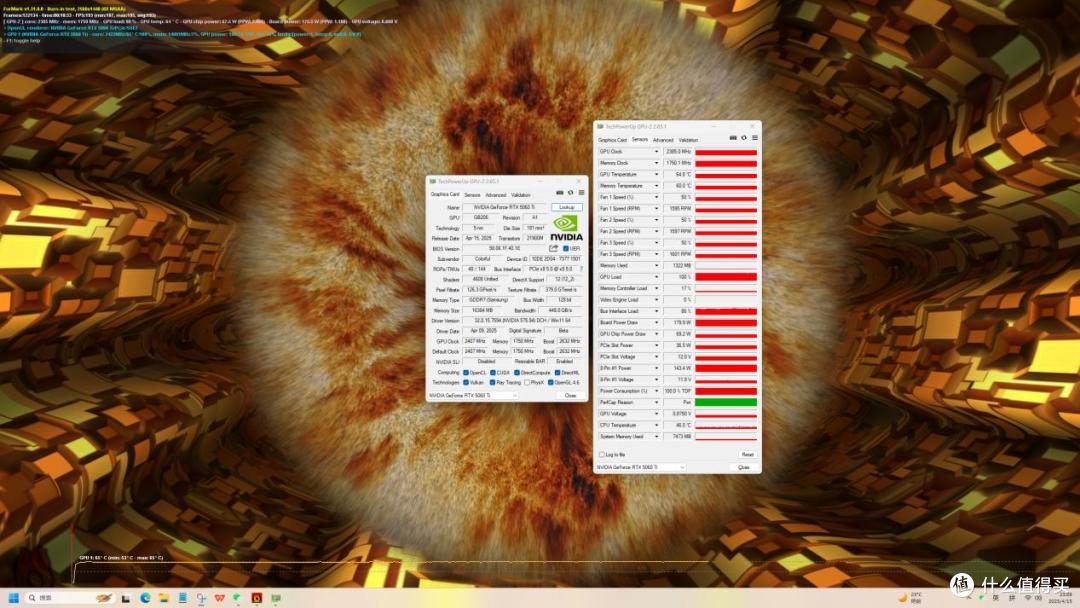Open hamburger menu in the Graphics Card window

(581, 193)
